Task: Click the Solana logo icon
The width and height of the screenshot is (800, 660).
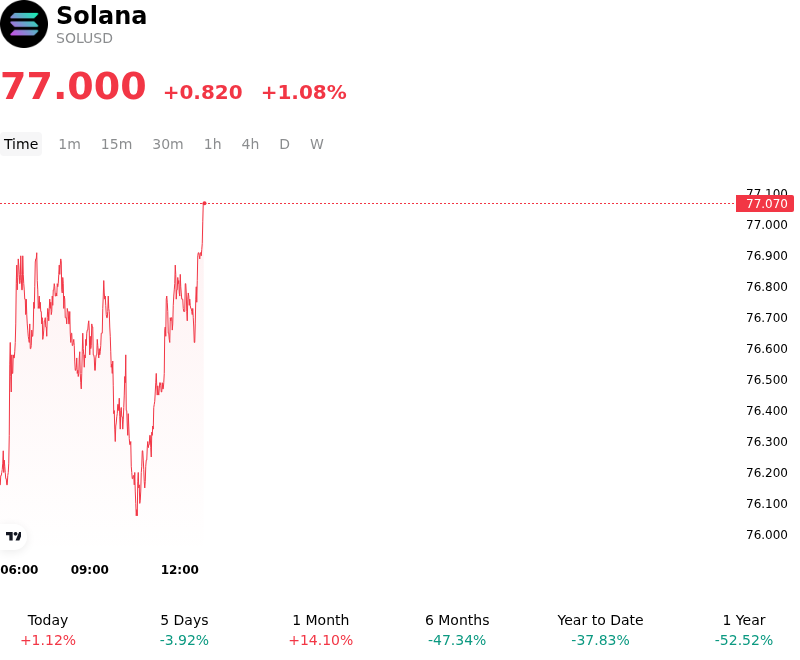Action: [24, 24]
